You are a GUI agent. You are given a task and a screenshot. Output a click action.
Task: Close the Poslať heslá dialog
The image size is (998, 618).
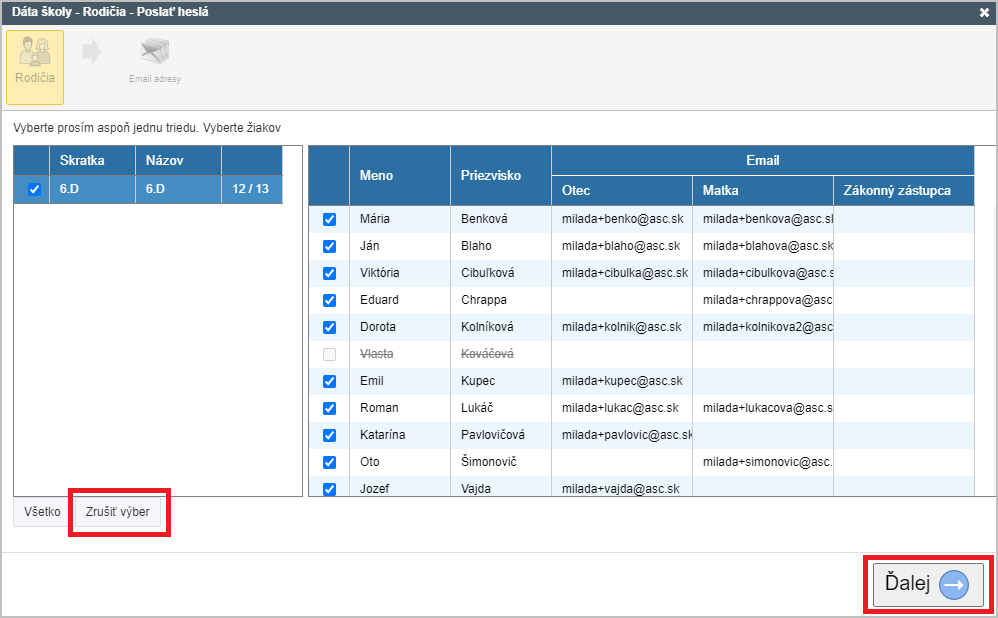[x=984, y=13]
